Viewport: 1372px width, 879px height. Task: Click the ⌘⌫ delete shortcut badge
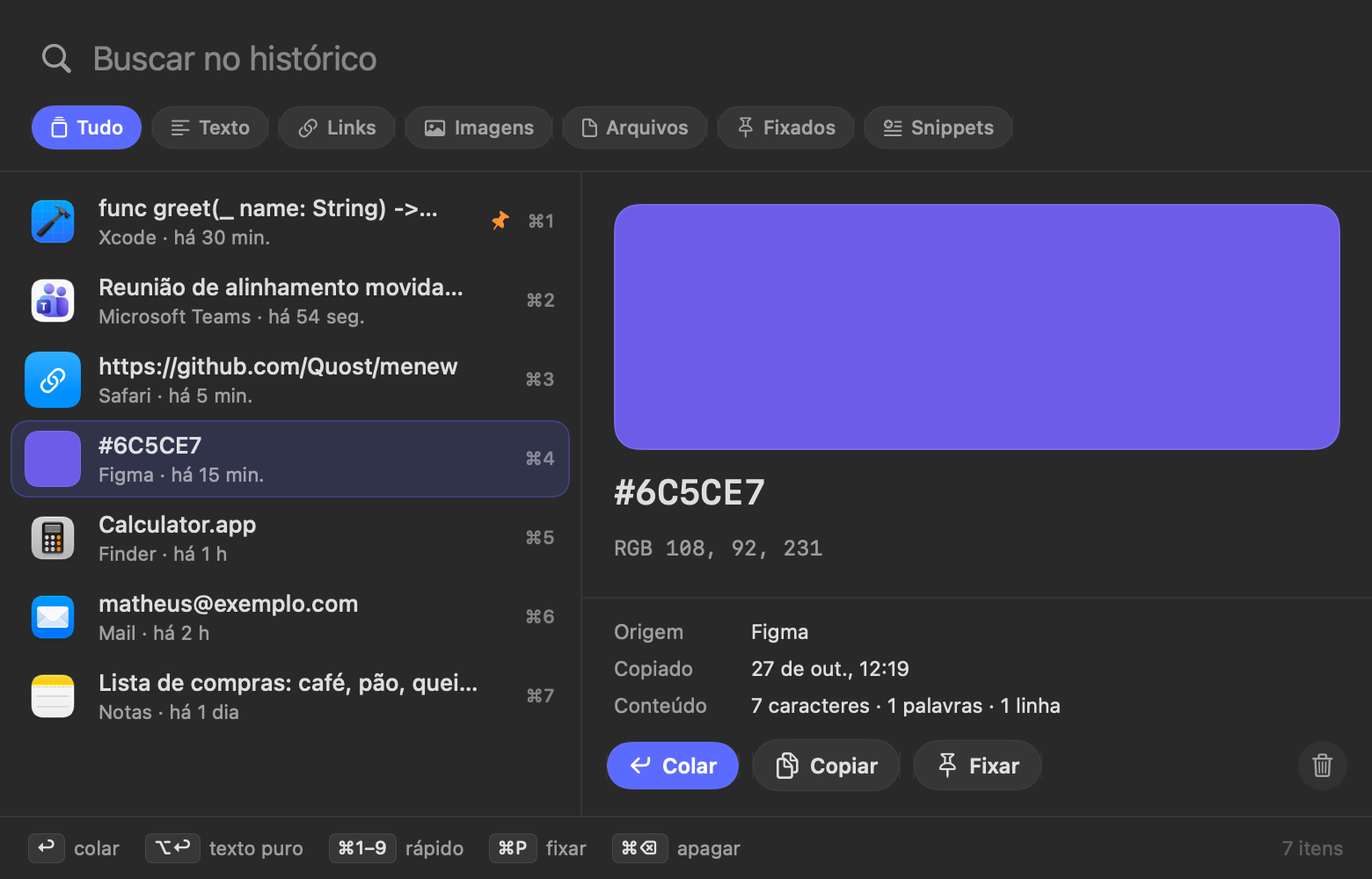point(639,848)
